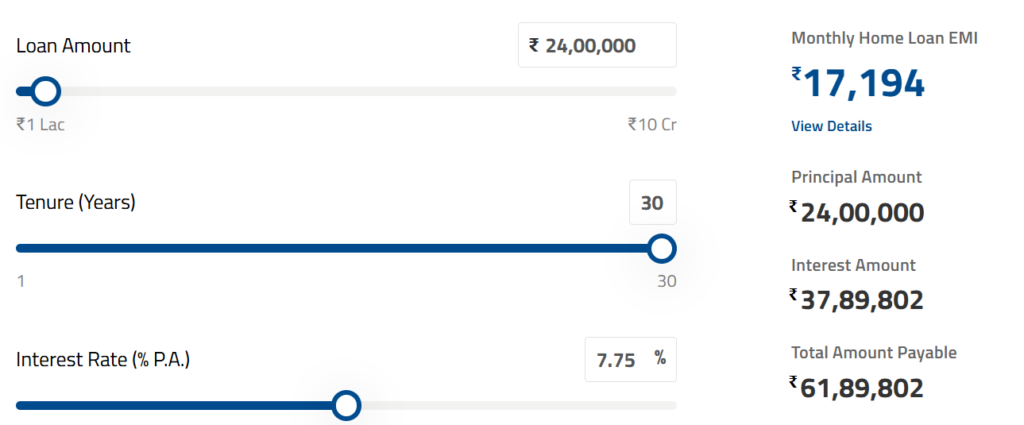Click the rupee symbol inside Loan Amount box
Screen dimensions: 1024x425
click(534, 45)
